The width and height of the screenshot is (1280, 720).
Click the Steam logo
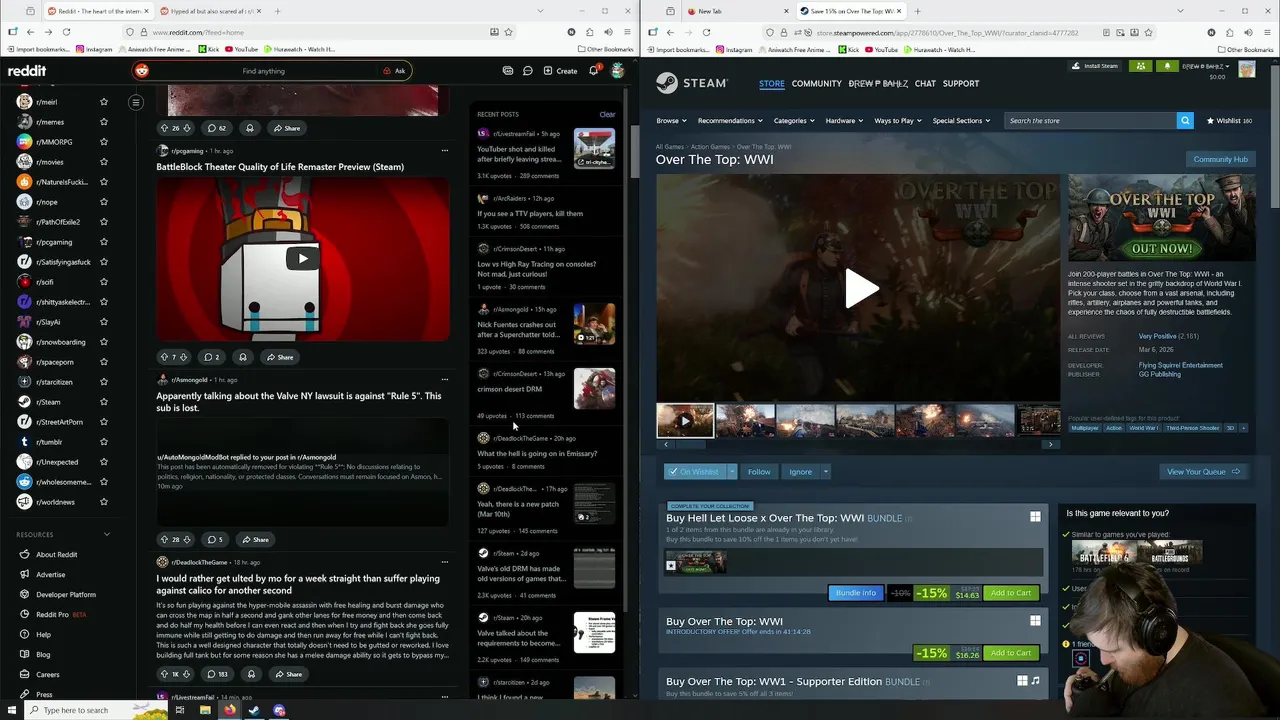[x=692, y=83]
